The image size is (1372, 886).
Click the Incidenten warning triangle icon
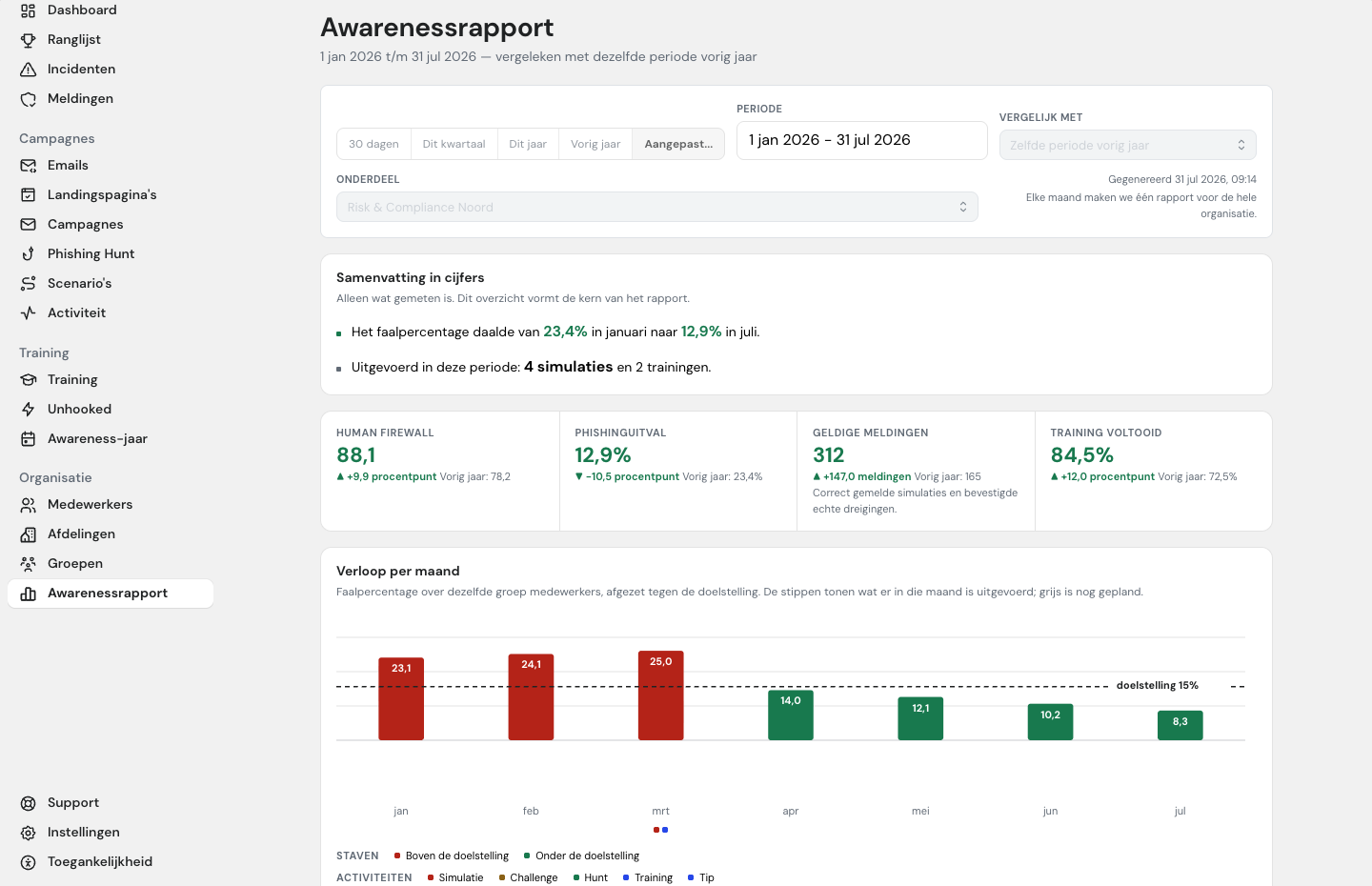pyautogui.click(x=29, y=70)
